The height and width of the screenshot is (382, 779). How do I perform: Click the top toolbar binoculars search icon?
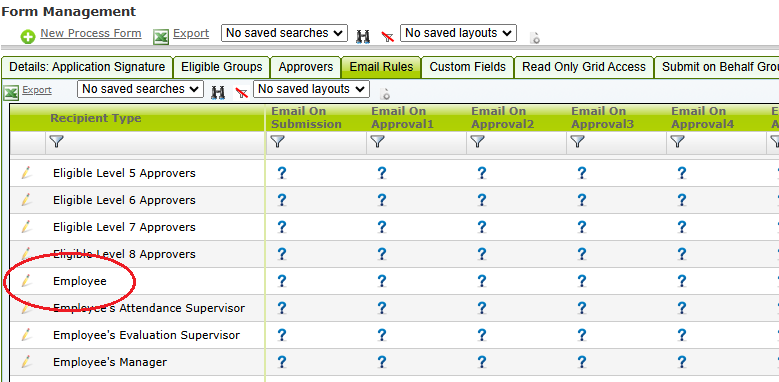363,36
